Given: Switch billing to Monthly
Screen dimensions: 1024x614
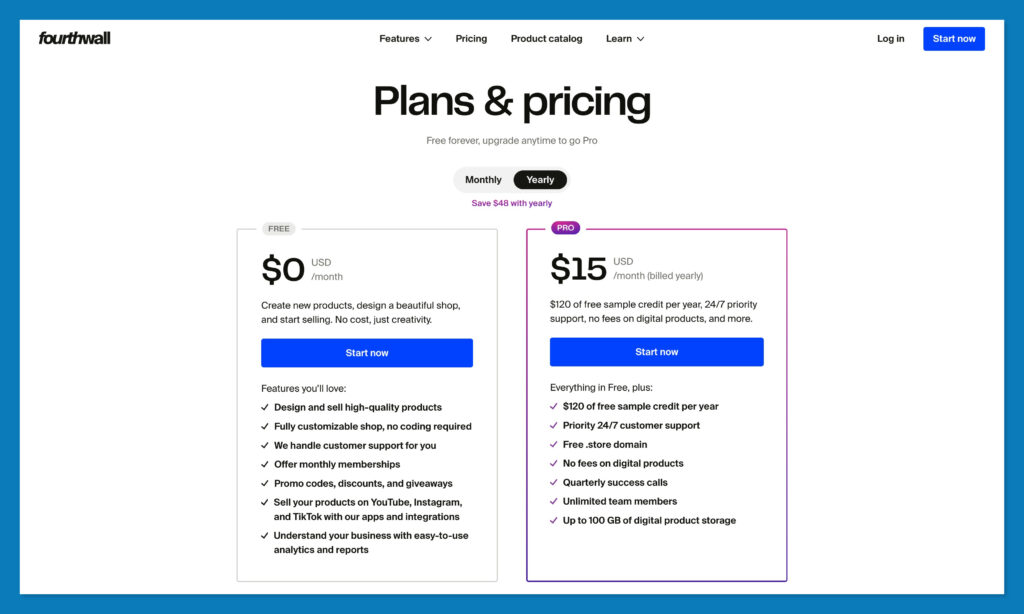Looking at the screenshot, I should [483, 180].
